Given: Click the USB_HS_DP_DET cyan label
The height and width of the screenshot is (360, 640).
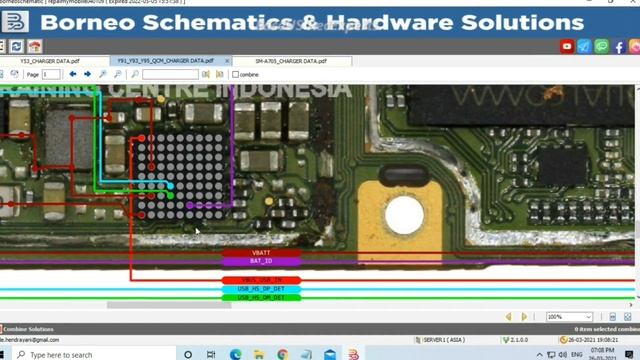Looking at the screenshot, I should click(261, 289).
